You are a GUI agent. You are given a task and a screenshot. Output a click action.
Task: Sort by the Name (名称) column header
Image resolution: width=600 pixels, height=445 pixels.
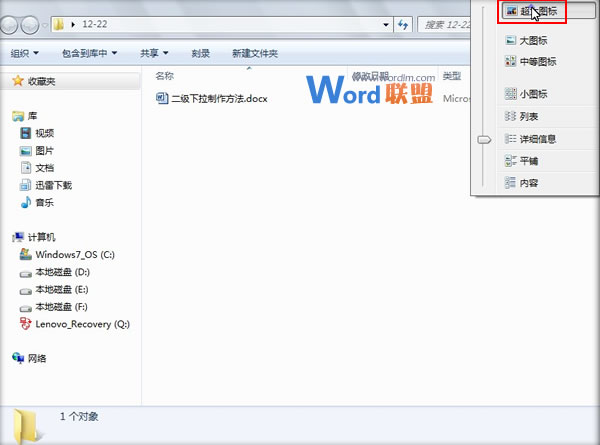click(x=165, y=76)
